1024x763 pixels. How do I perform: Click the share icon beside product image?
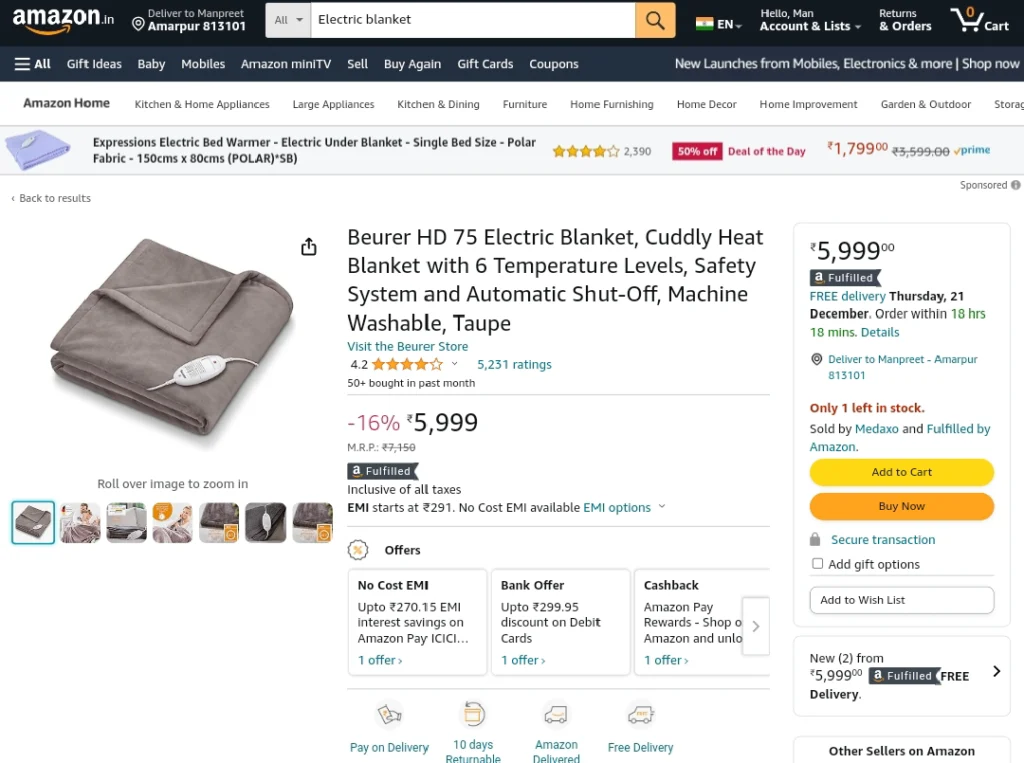[309, 246]
